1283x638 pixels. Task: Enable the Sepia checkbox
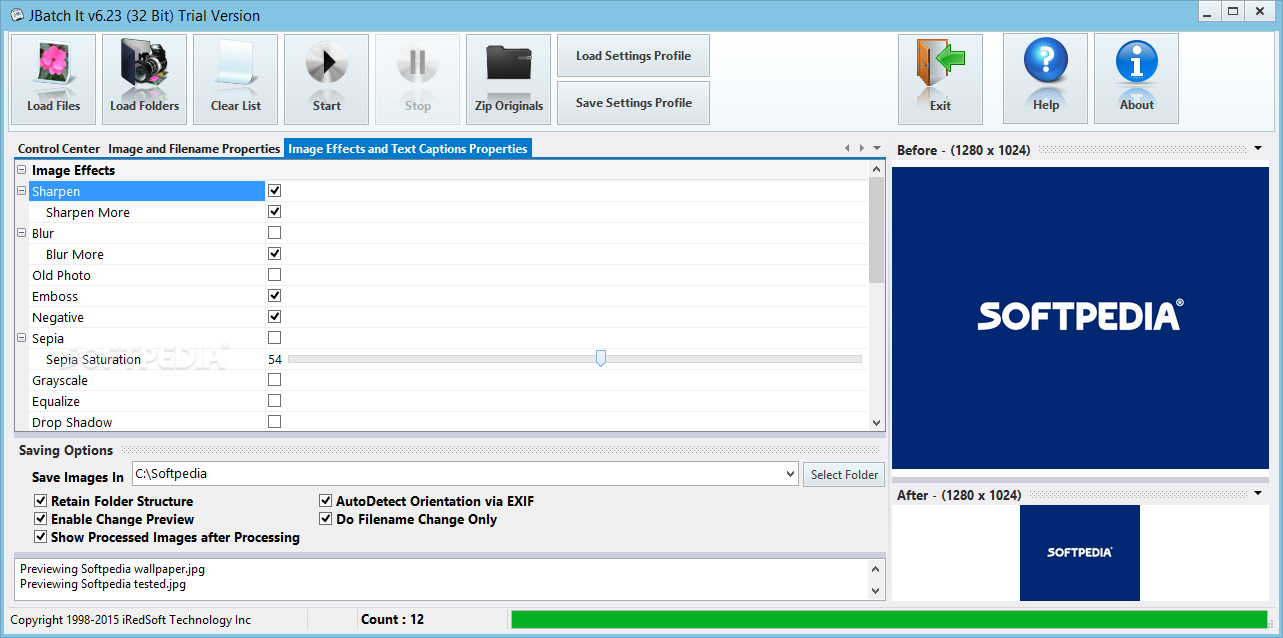pos(275,337)
